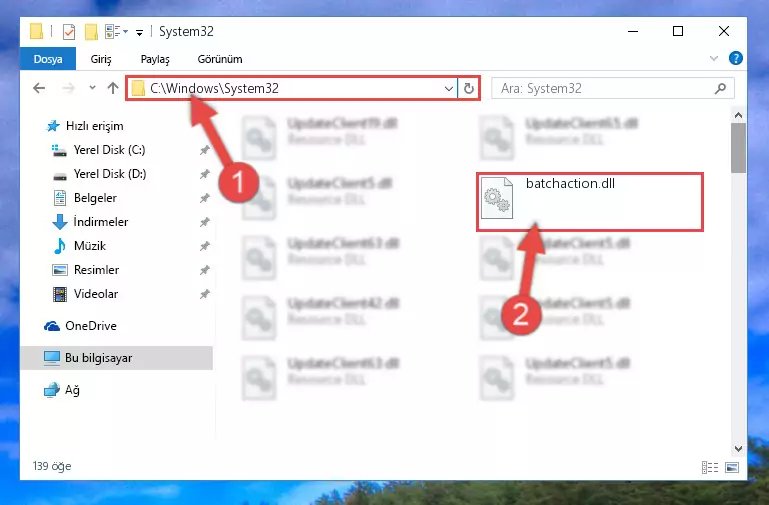The height and width of the screenshot is (505, 769).
Task: Switch to details view layout
Action: 710,467
